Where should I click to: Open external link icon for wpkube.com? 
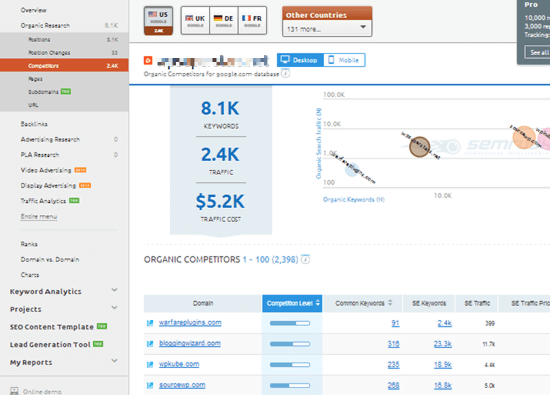point(150,364)
